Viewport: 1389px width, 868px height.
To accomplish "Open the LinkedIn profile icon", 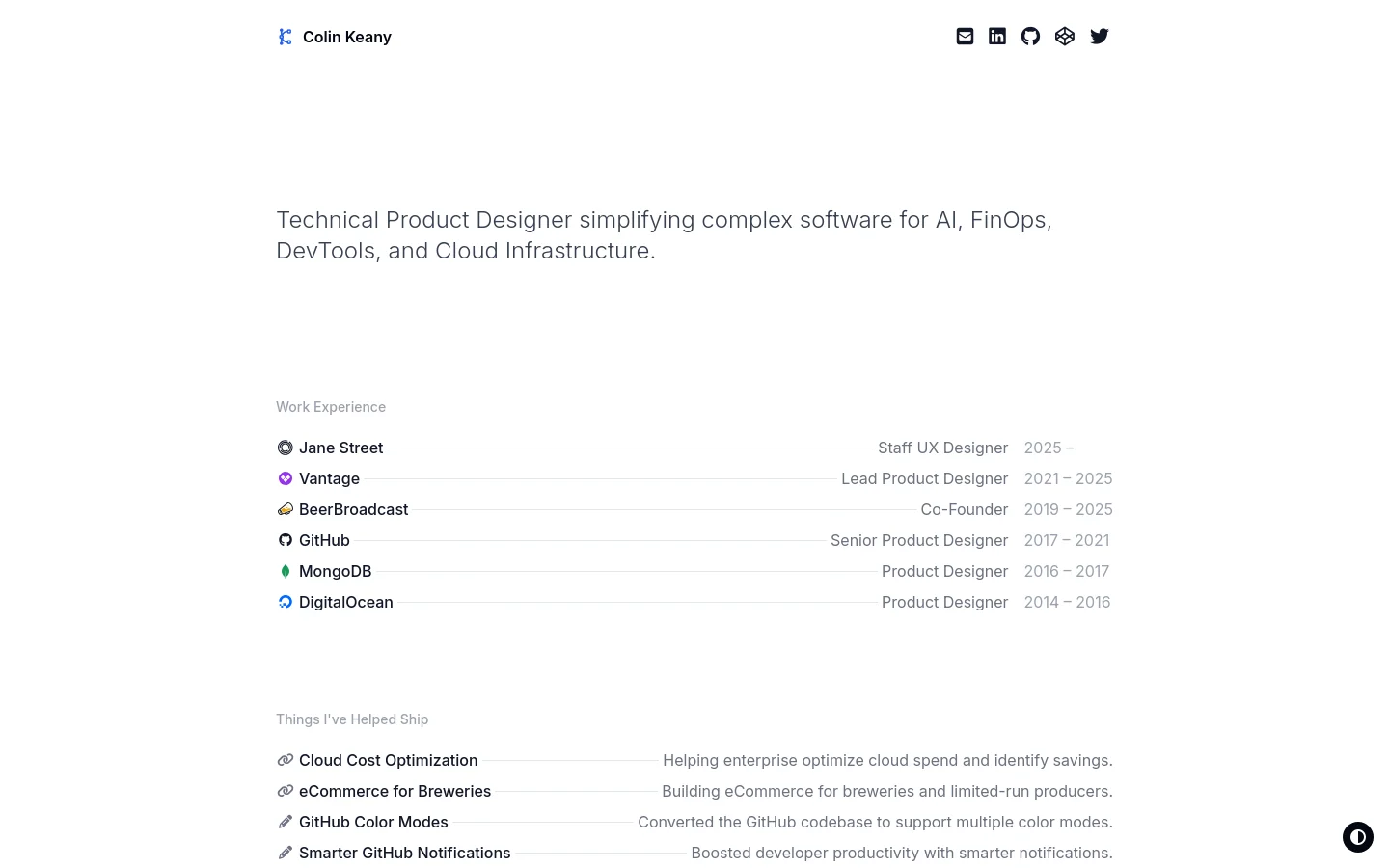I will [x=997, y=37].
